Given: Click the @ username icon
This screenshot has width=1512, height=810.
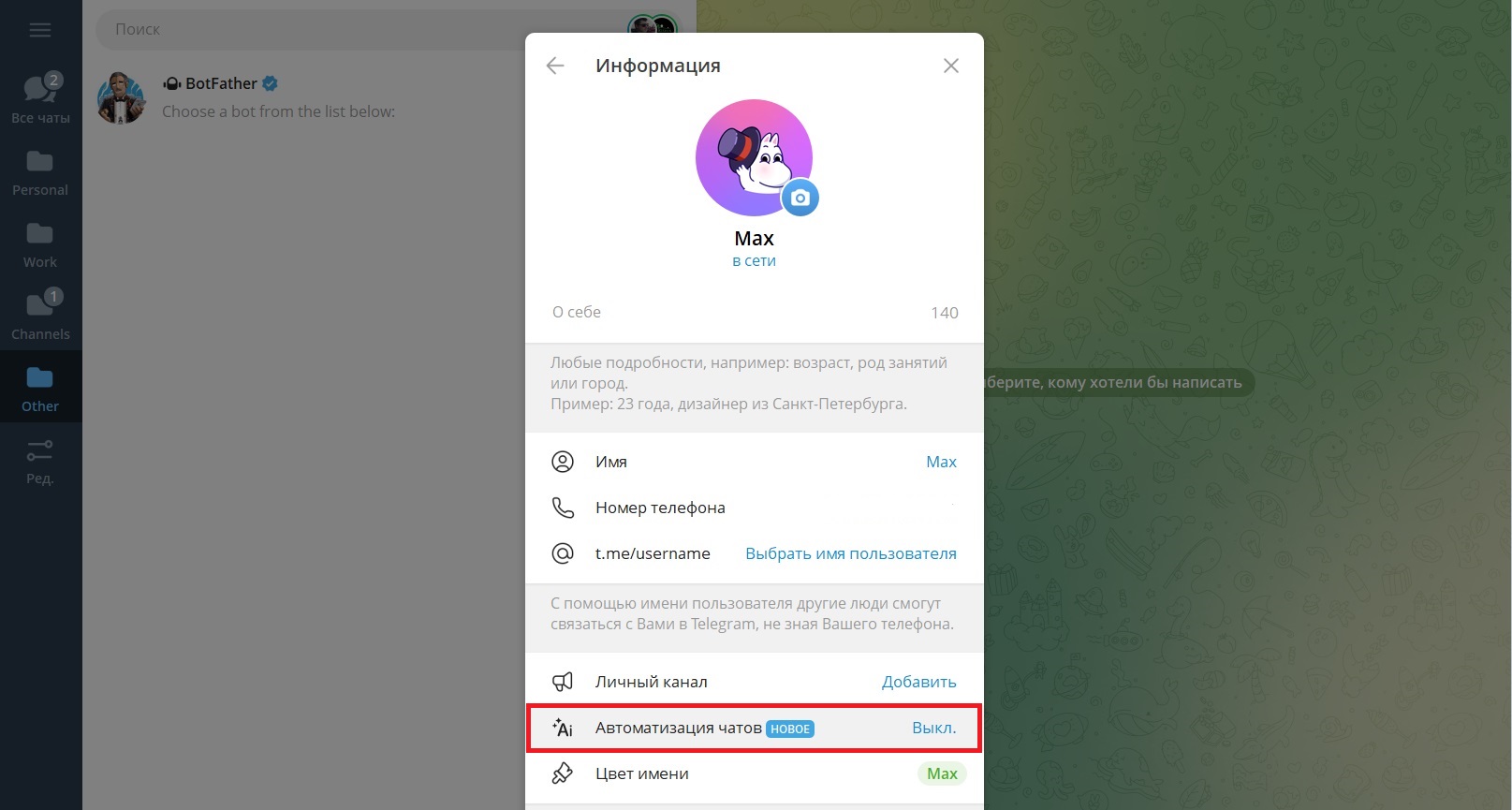Looking at the screenshot, I should coord(563,553).
